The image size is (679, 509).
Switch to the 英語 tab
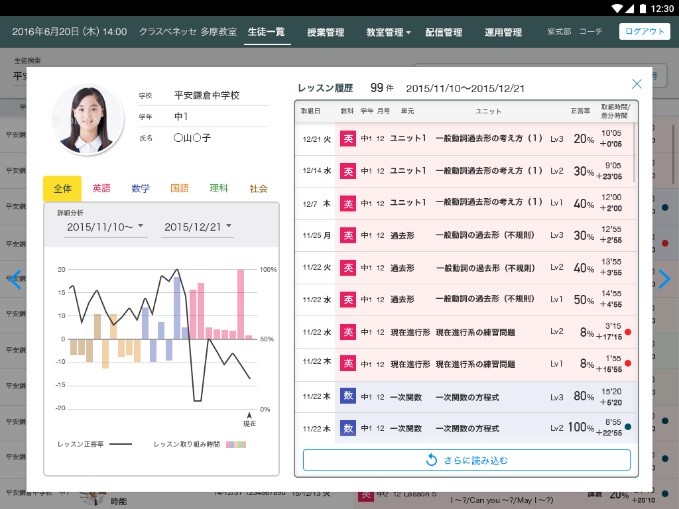(101, 188)
